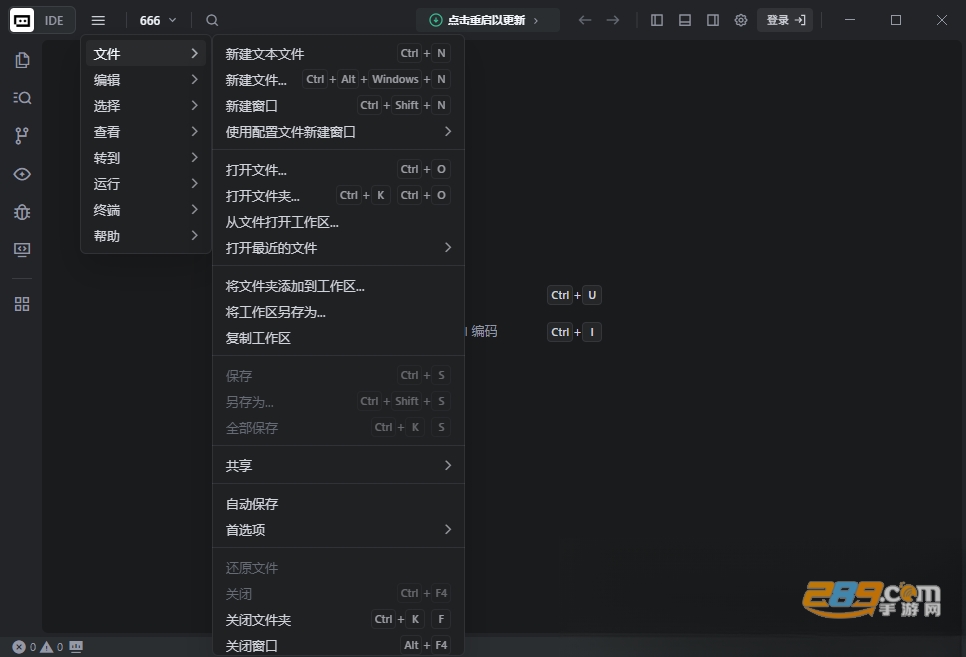This screenshot has height=657, width=966.
Task: Select 将工作区另存为... entry
Action: pos(338,312)
